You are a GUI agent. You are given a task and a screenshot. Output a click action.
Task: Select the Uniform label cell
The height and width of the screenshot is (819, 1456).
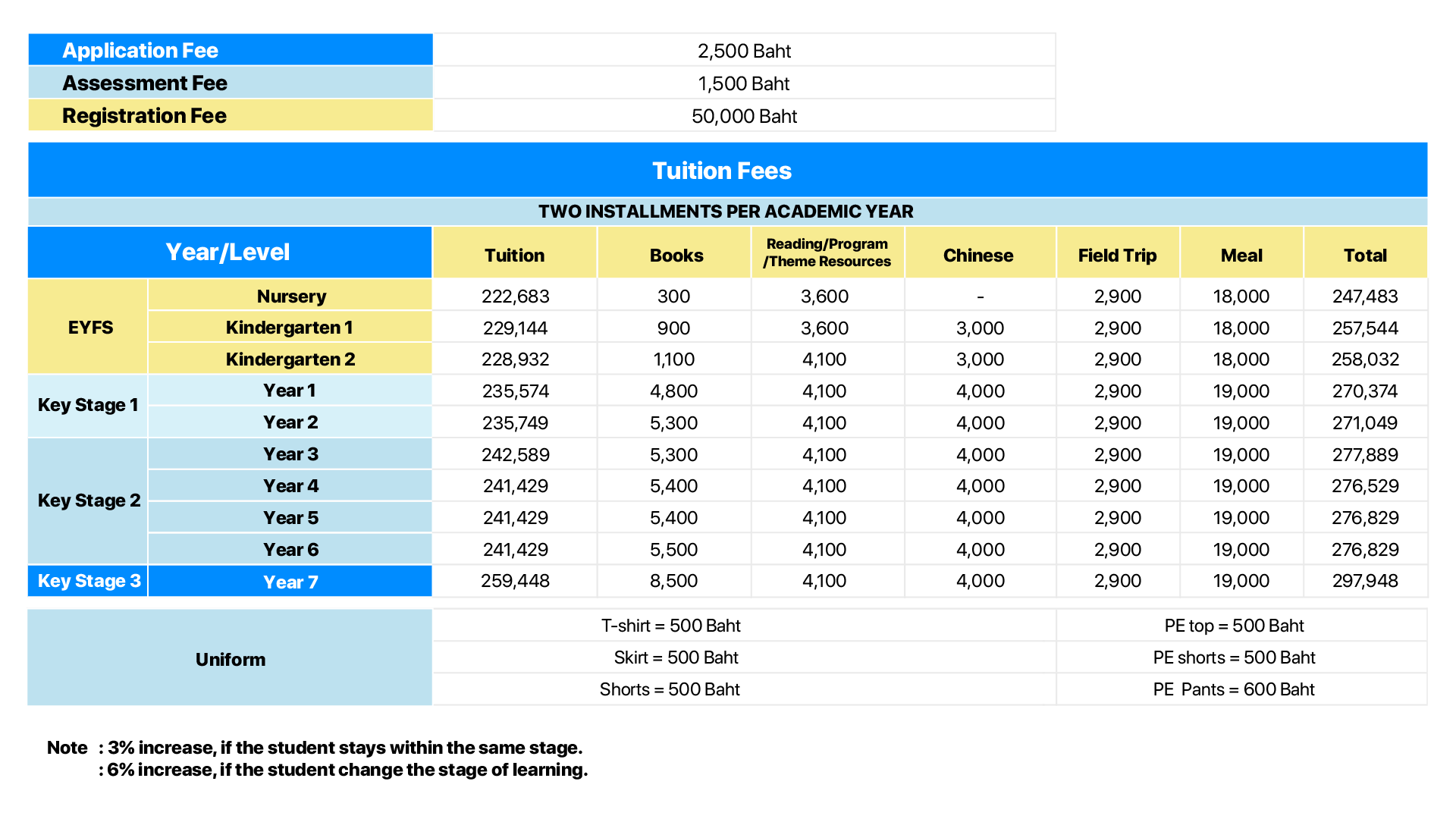coord(231,660)
